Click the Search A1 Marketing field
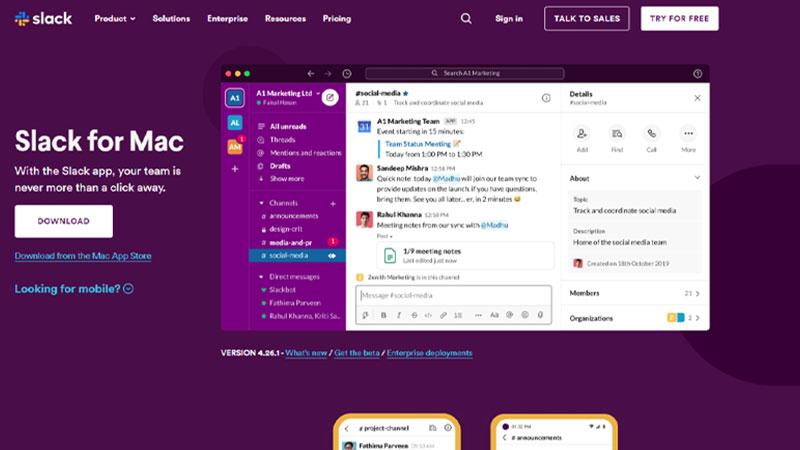Screen dimensions: 800x450 (465, 73)
